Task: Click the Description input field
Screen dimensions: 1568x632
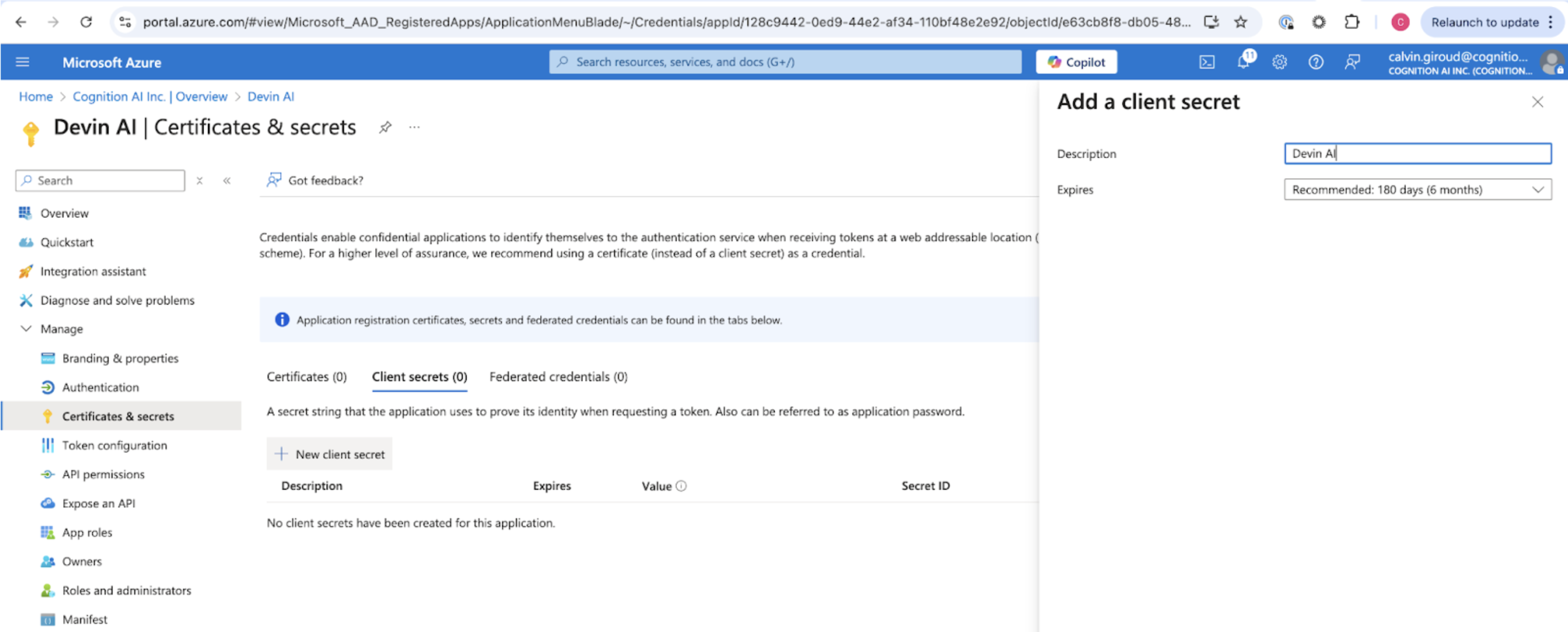Action: pyautogui.click(x=1417, y=154)
